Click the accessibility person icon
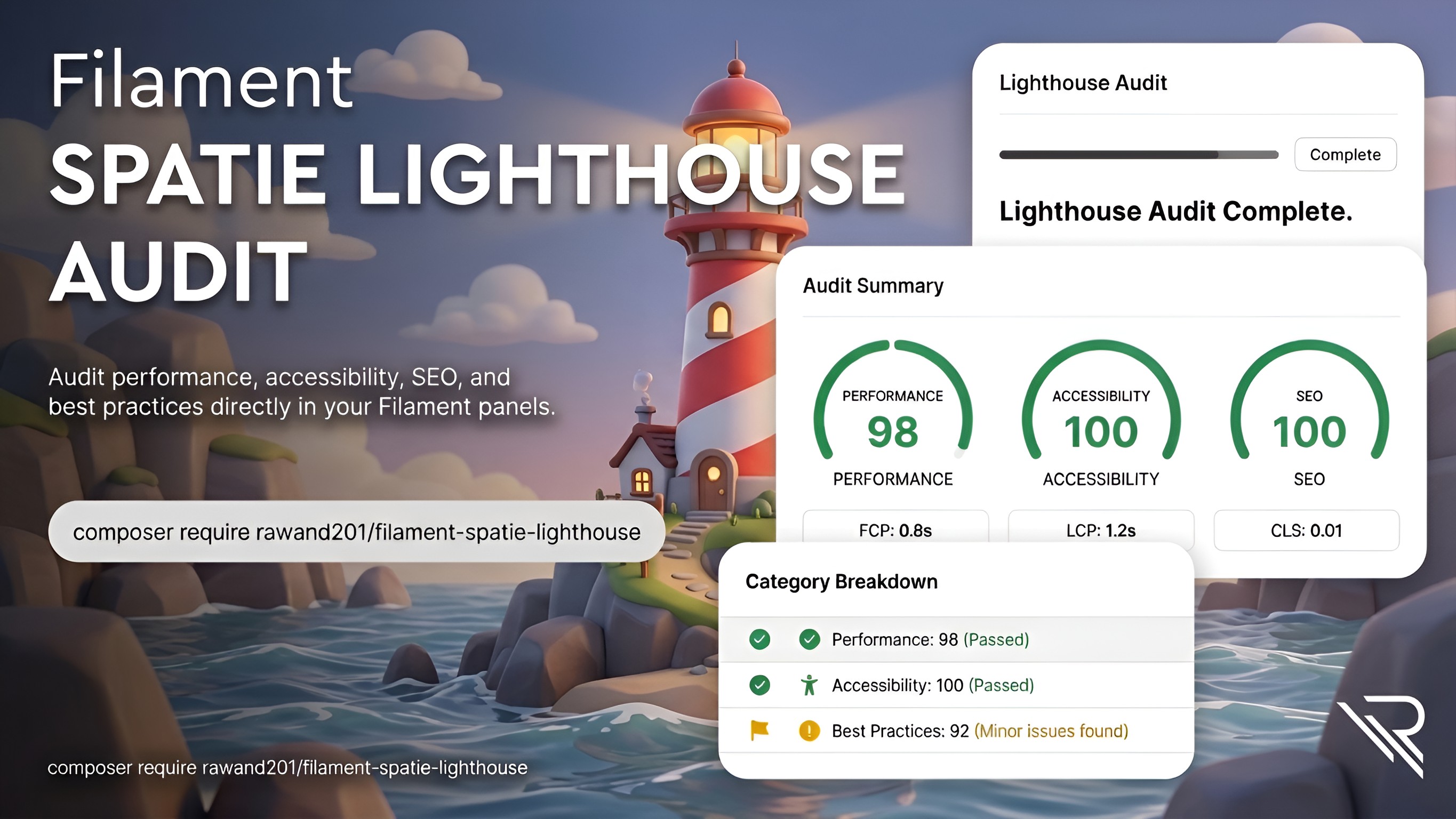Screen dimensions: 1456x819 tap(810, 685)
